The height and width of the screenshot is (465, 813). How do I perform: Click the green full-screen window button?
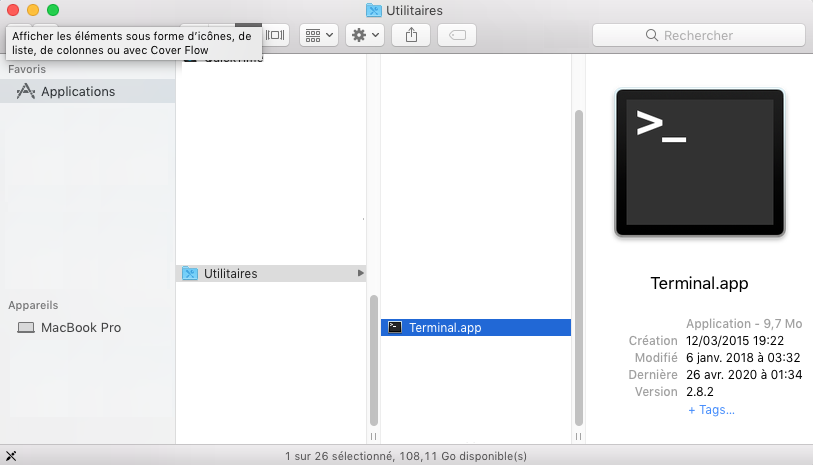(53, 10)
